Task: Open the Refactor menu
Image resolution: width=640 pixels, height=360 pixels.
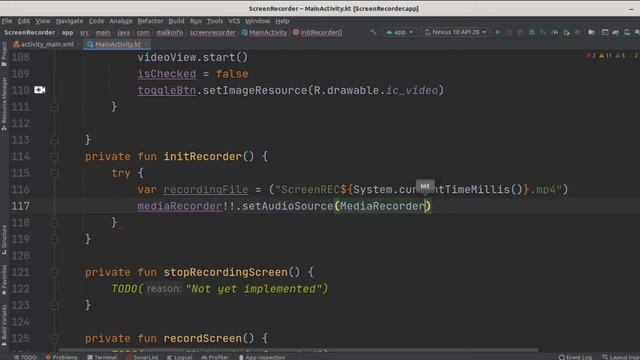Action: click(150, 21)
